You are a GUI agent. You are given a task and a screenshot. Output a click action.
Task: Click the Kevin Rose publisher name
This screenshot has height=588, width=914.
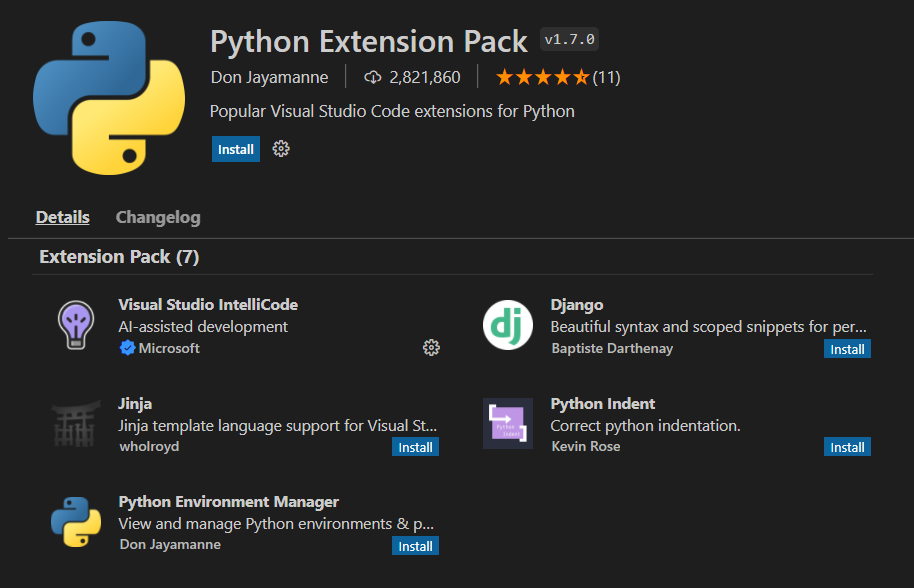(586, 446)
